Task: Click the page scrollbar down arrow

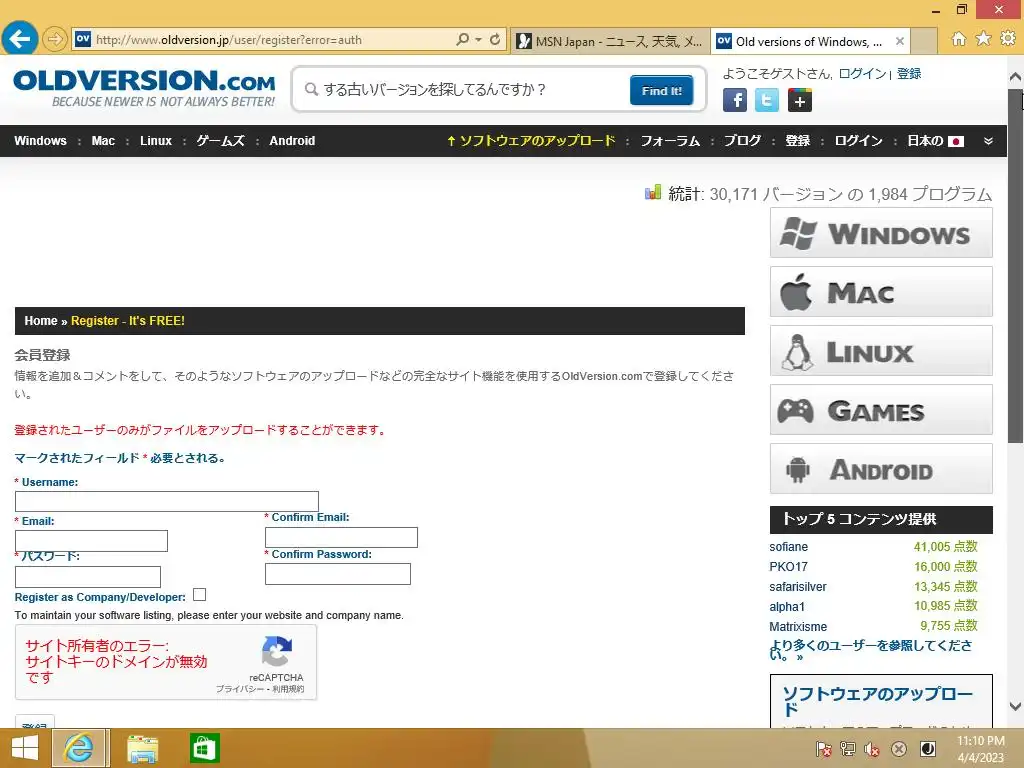Action: [x=1015, y=707]
